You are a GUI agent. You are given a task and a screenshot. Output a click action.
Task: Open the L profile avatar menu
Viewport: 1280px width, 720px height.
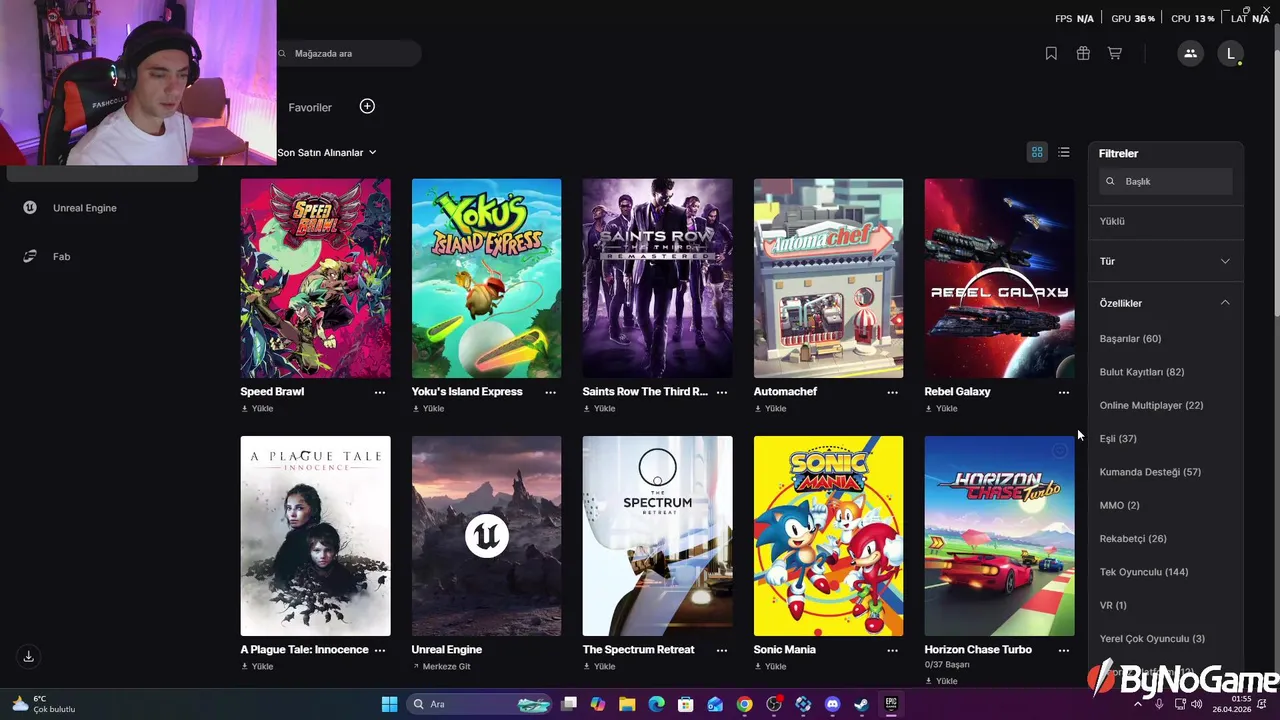1231,54
